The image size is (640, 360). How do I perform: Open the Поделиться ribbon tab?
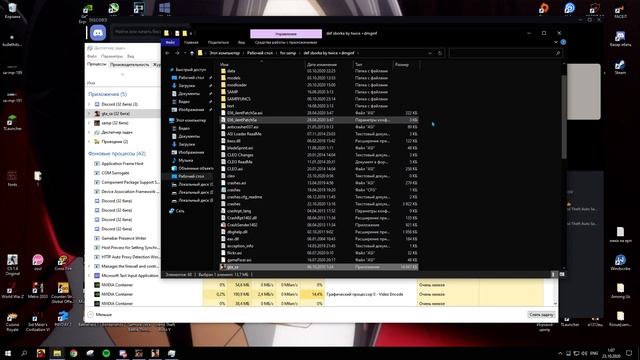[x=218, y=42]
